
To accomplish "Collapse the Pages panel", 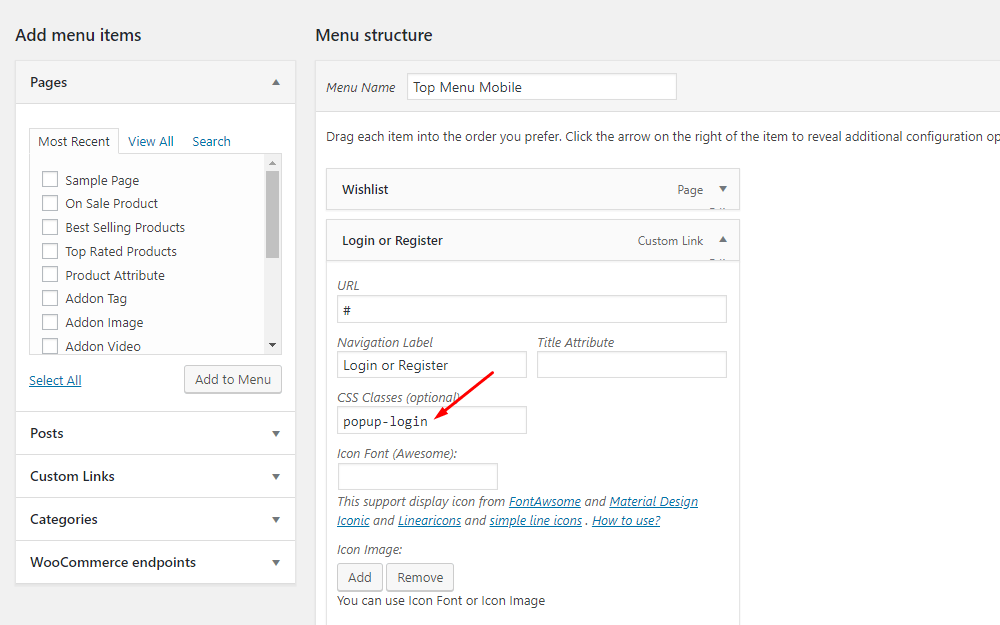I will (x=276, y=82).
